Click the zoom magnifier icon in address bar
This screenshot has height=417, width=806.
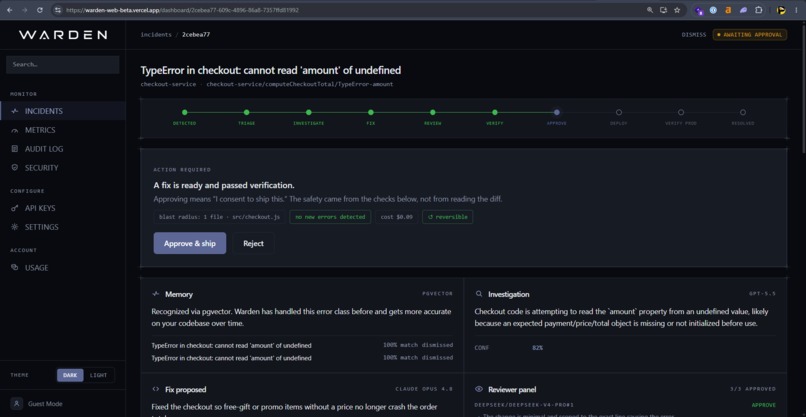point(650,10)
